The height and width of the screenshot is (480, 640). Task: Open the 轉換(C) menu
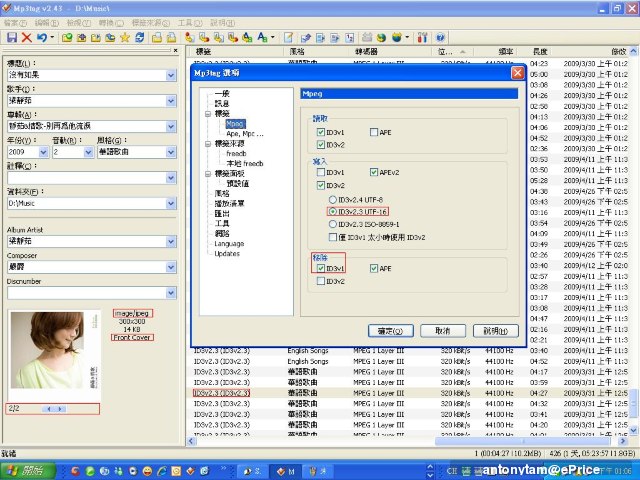coord(111,23)
